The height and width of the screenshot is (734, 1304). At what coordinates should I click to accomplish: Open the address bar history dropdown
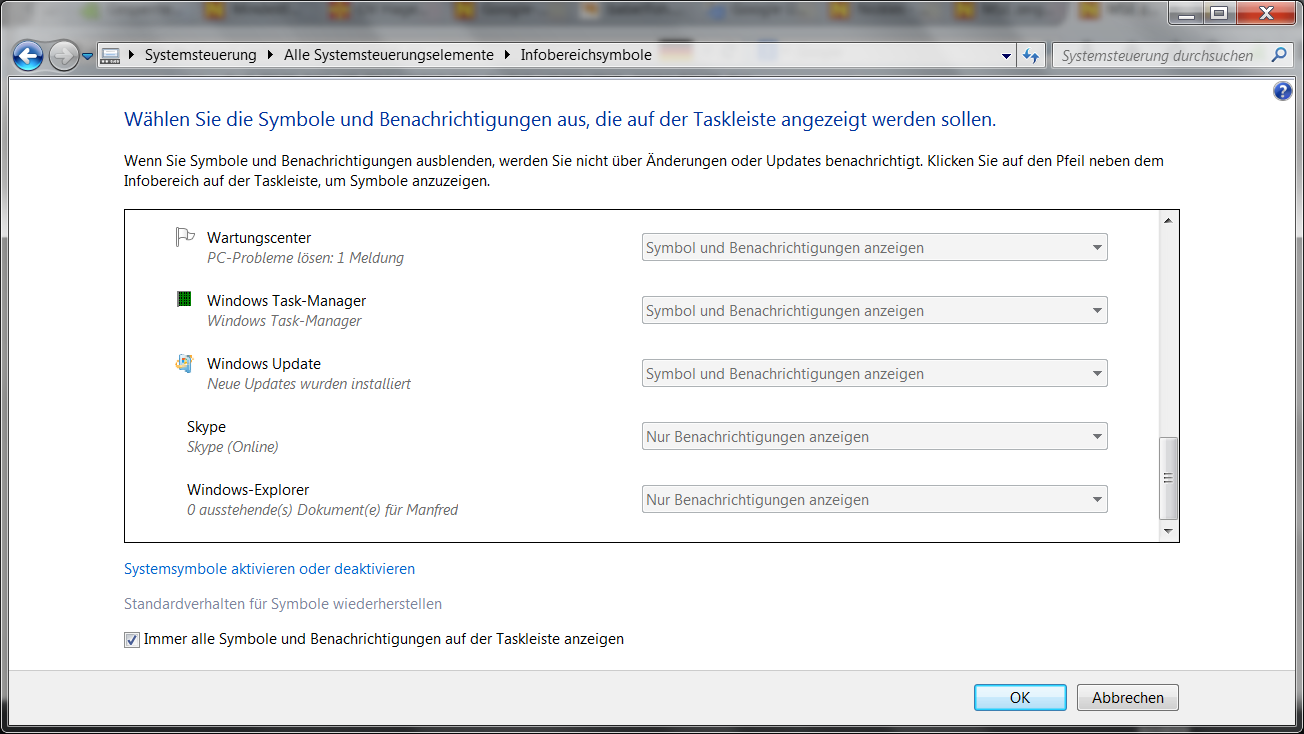pyautogui.click(x=1007, y=56)
